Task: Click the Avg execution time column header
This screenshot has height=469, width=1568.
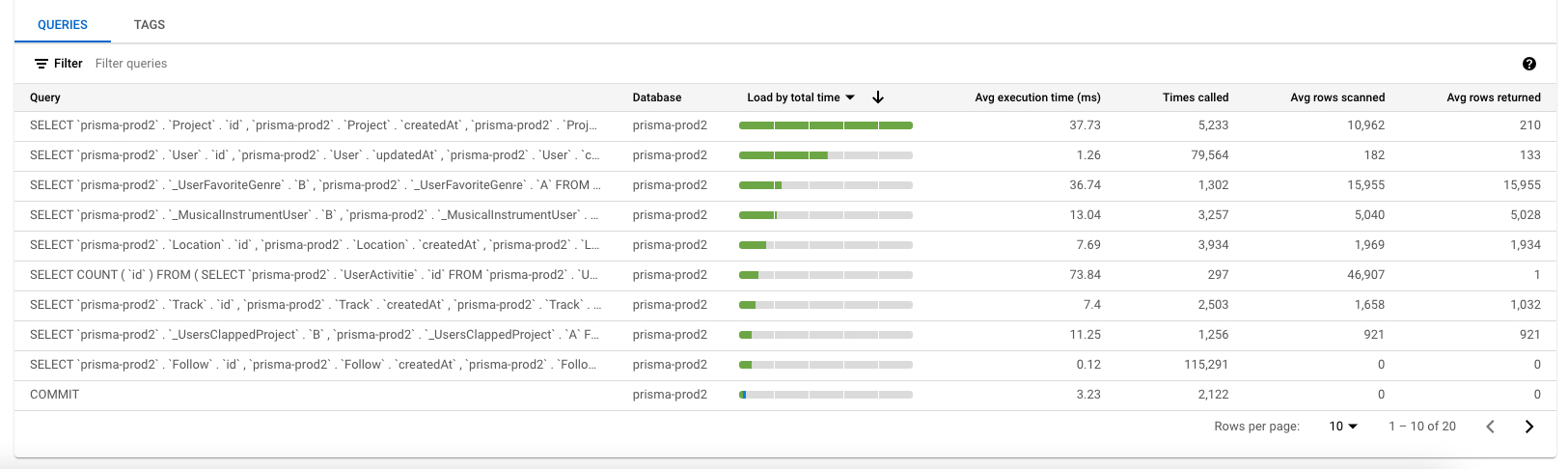Action: coord(1037,97)
